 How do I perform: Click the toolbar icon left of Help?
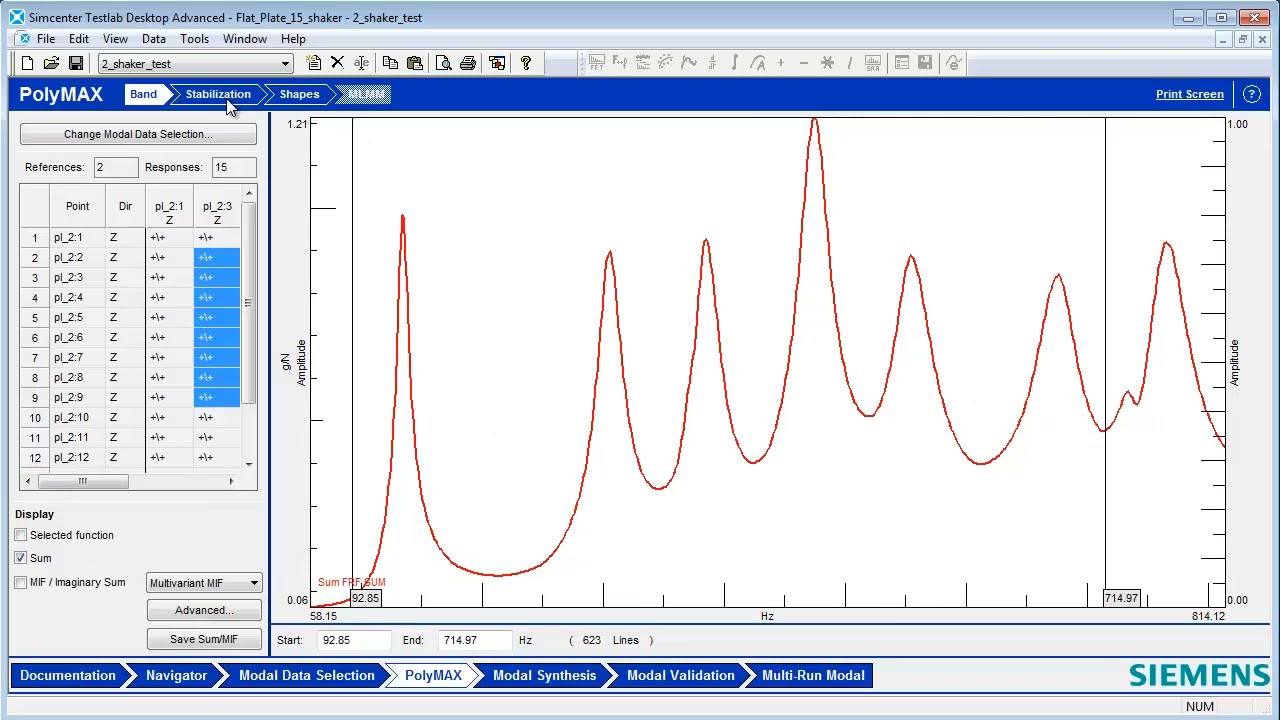497,63
